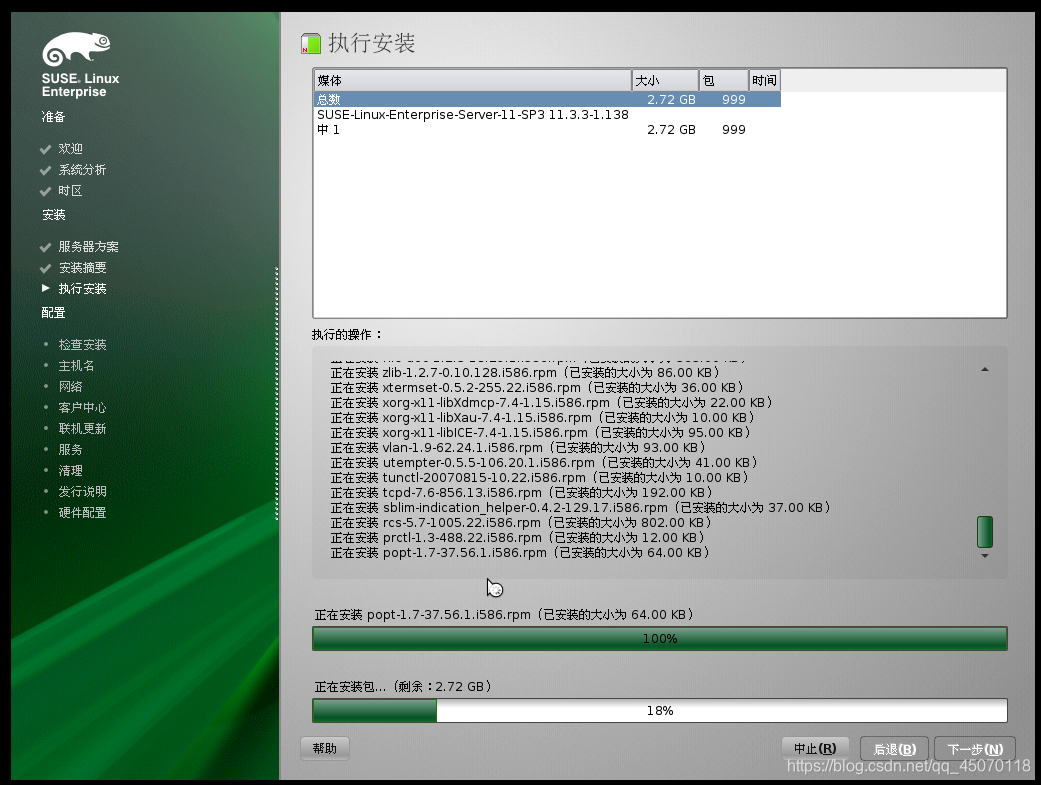
Task: Click the 100% package progress bar
Action: pyautogui.click(x=659, y=638)
